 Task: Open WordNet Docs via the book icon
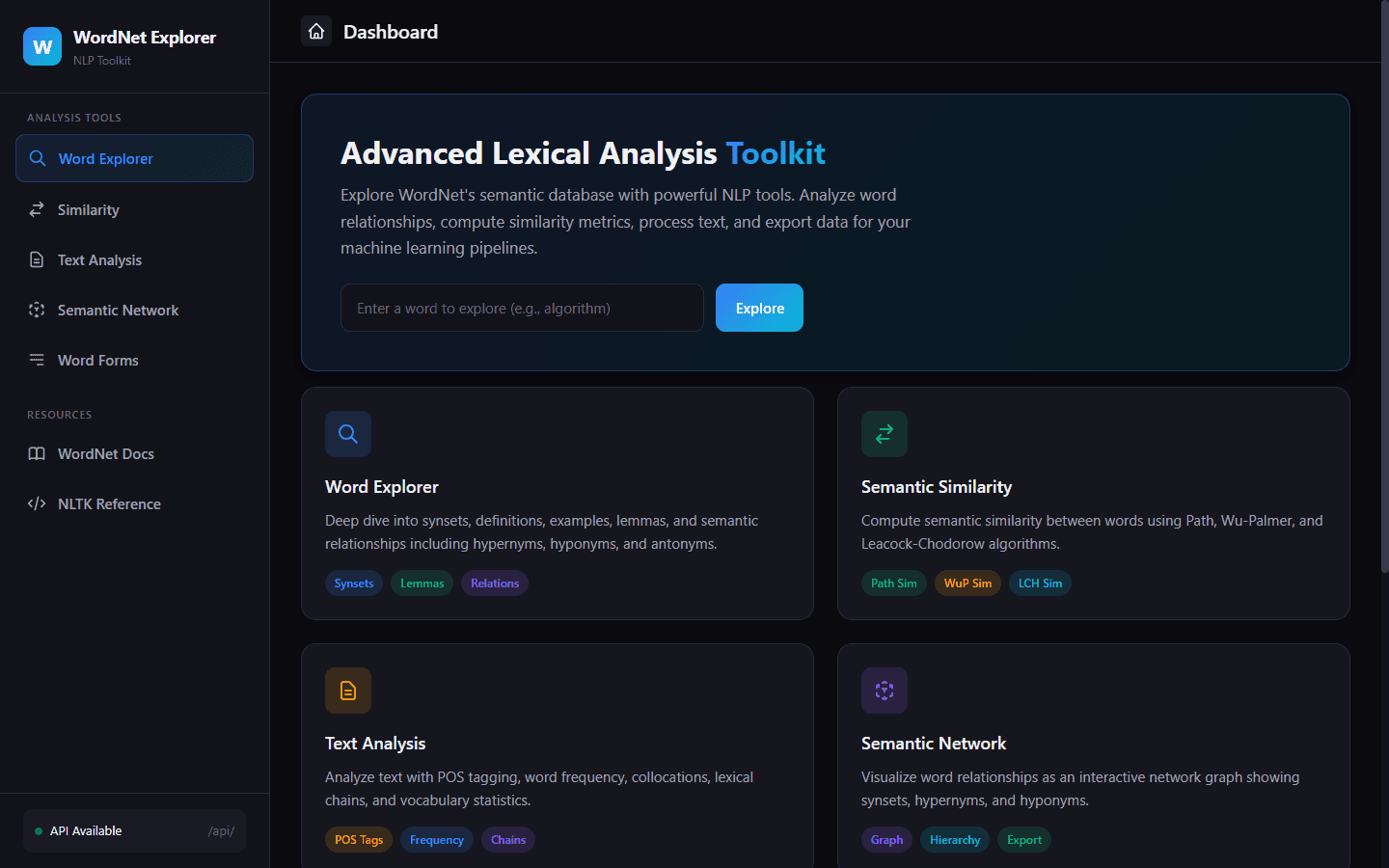coord(36,453)
